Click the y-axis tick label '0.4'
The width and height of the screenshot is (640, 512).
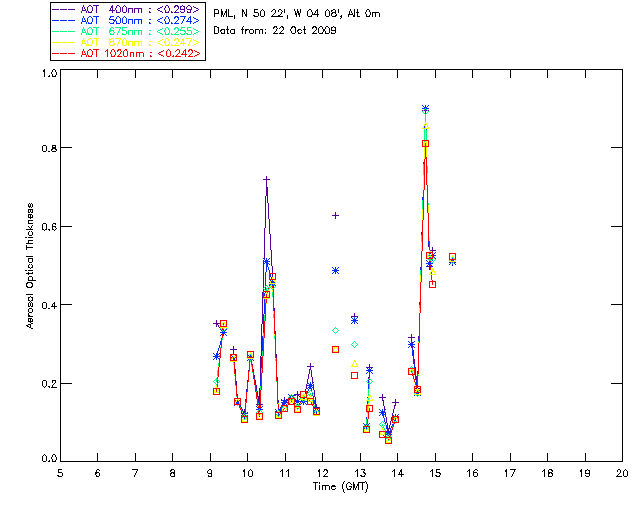tap(49, 305)
